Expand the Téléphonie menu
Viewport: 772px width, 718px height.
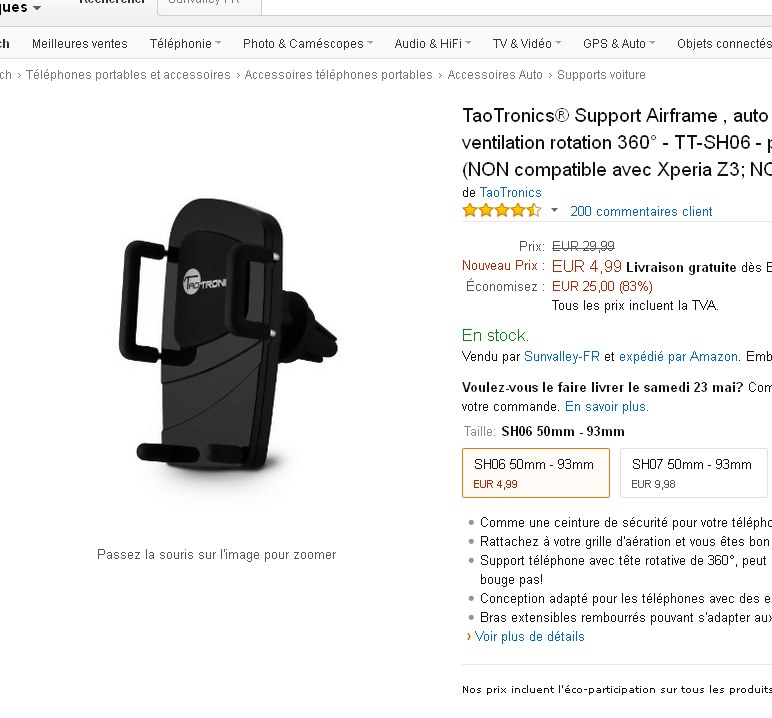coord(185,44)
